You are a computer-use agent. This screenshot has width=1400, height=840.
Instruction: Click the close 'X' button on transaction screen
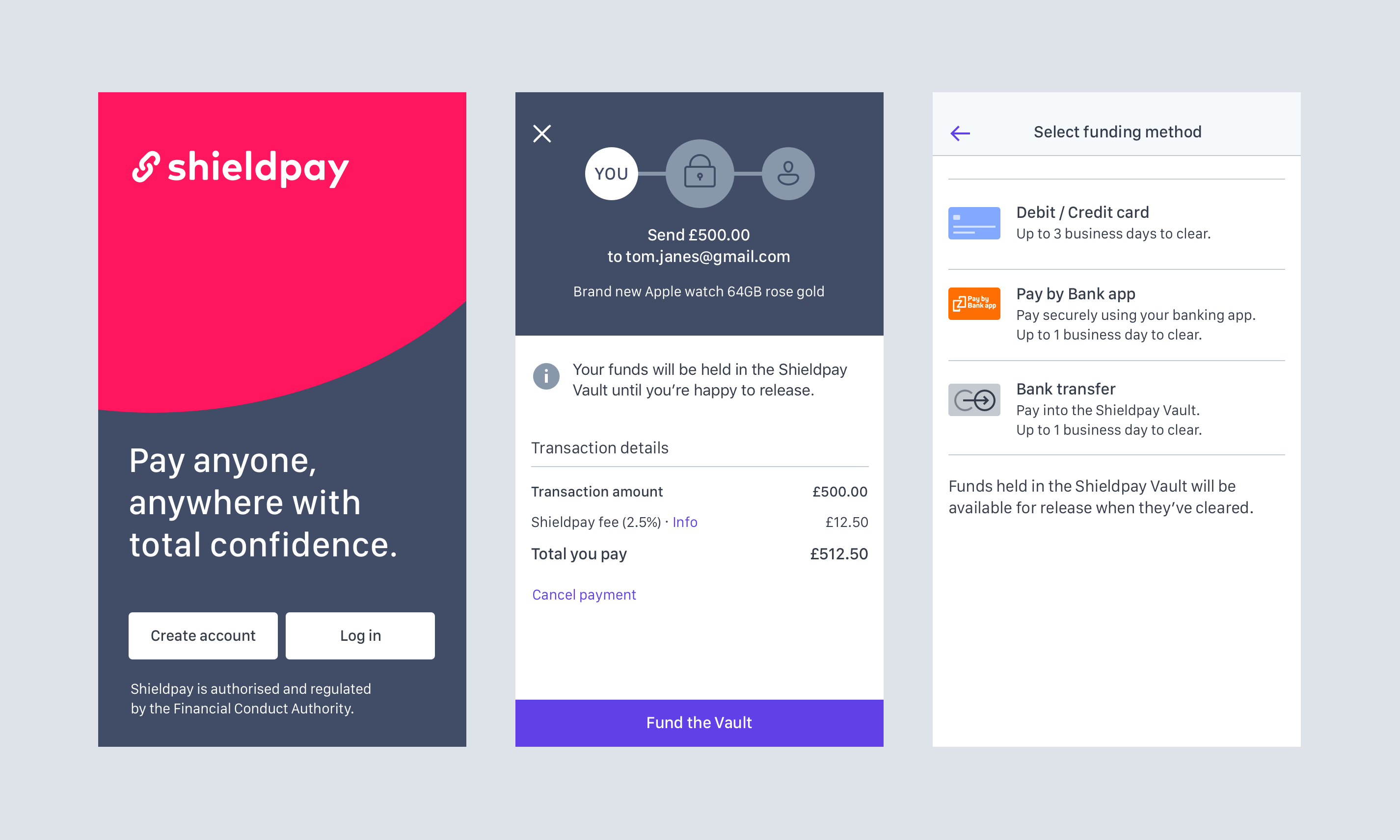pos(540,132)
